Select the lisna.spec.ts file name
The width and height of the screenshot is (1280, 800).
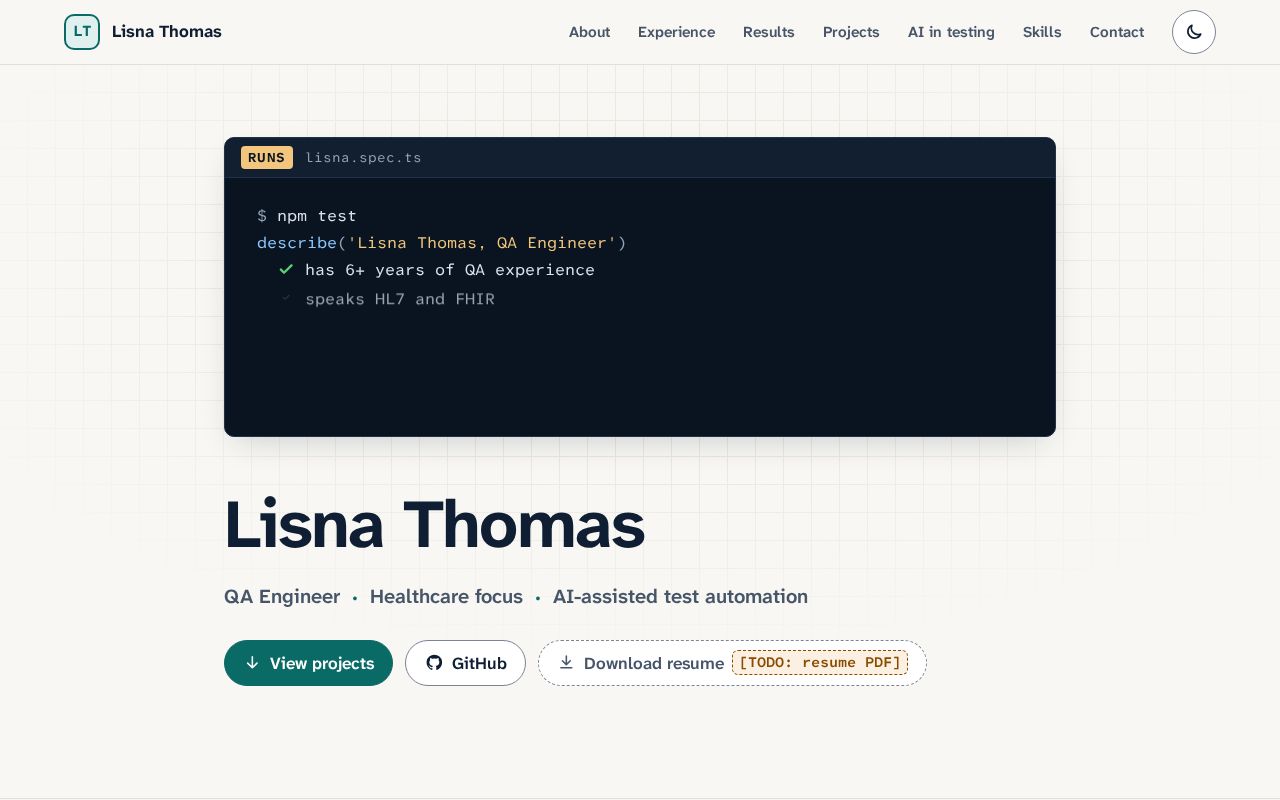pos(364,158)
